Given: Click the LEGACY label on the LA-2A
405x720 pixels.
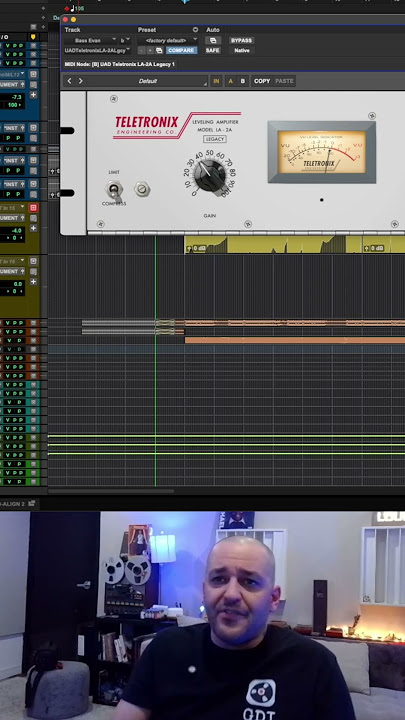Looking at the screenshot, I should (x=214, y=139).
